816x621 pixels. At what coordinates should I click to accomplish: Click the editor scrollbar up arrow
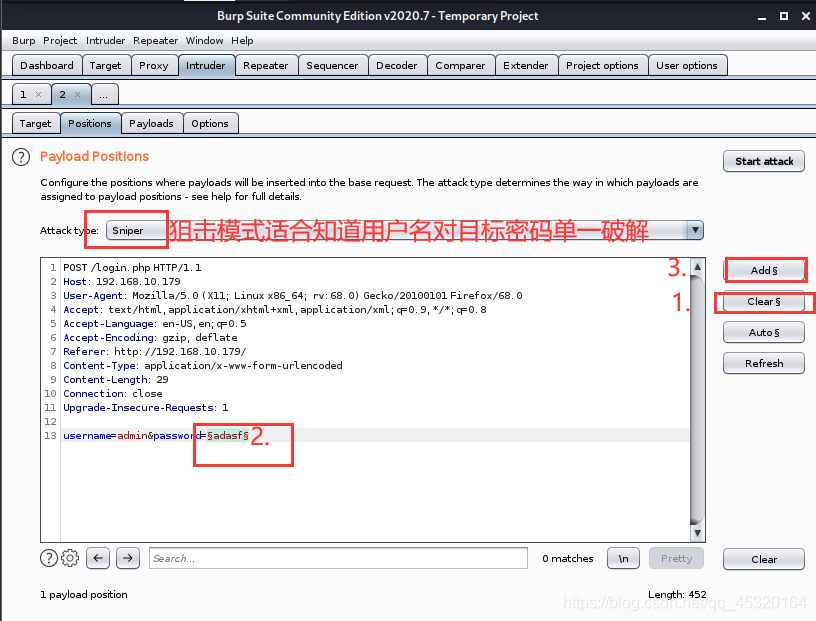click(x=697, y=267)
